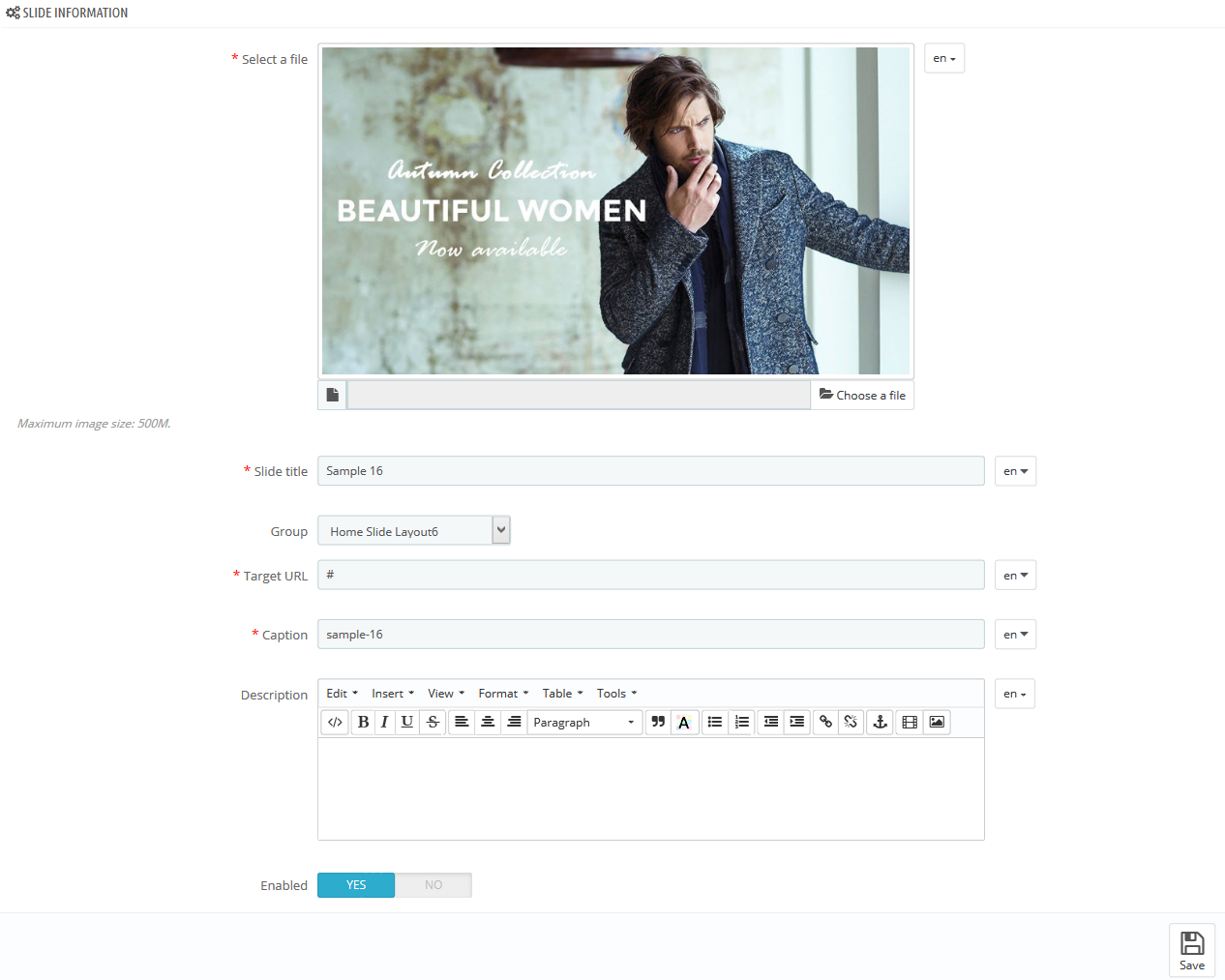The image size is (1225, 980).
Task: Insert a bullet list
Action: pyautogui.click(x=715, y=722)
